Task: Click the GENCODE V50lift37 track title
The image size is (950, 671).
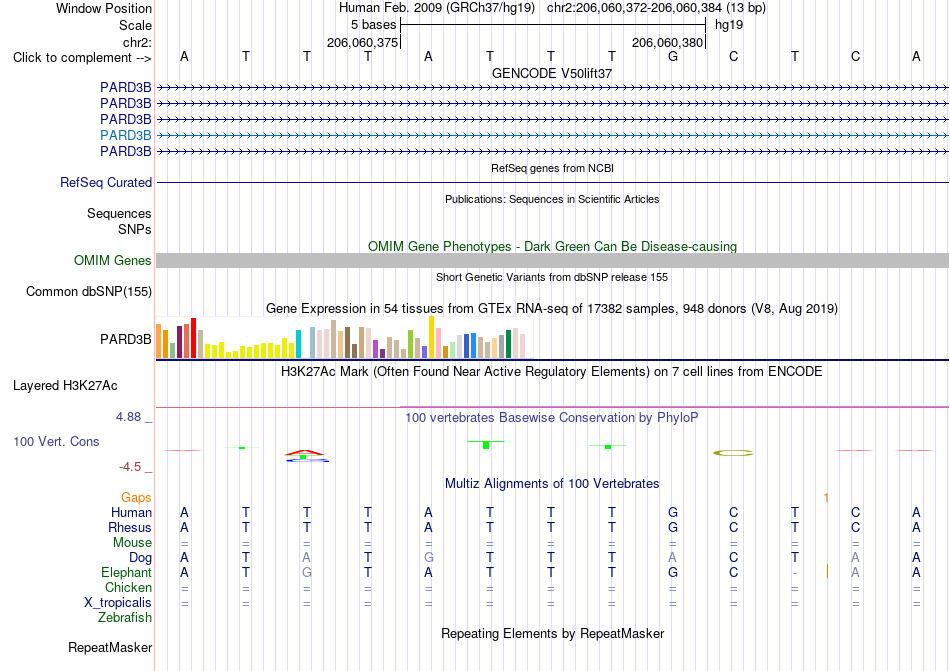Action: [x=552, y=73]
